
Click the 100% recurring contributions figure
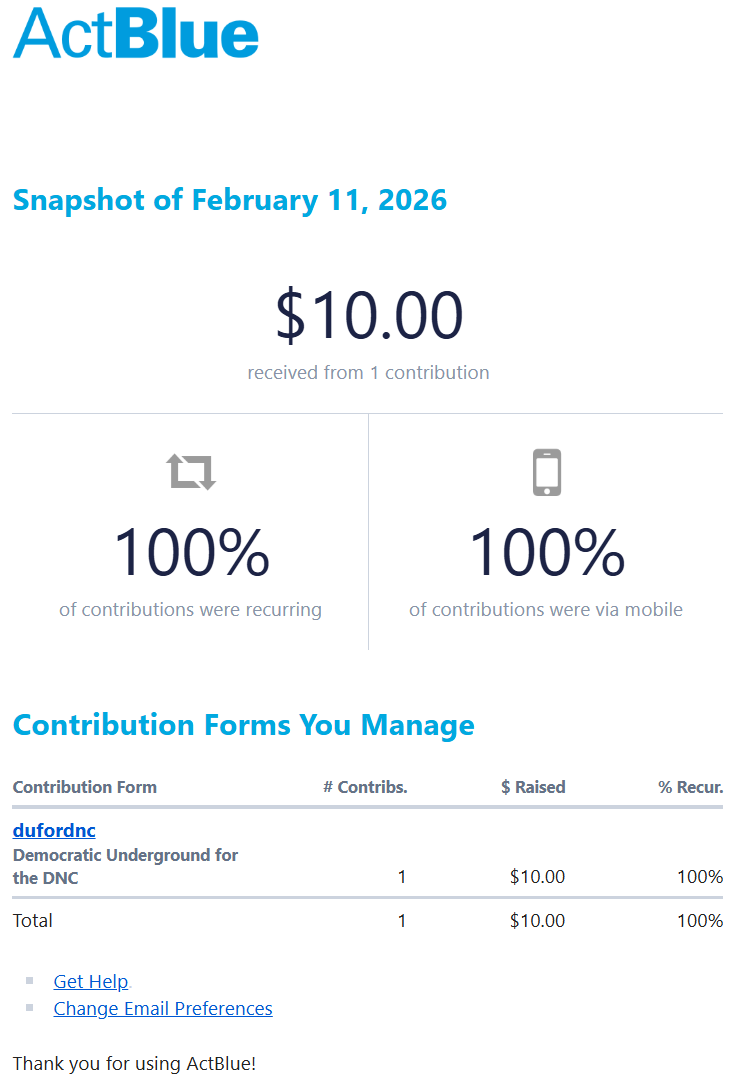coord(191,553)
